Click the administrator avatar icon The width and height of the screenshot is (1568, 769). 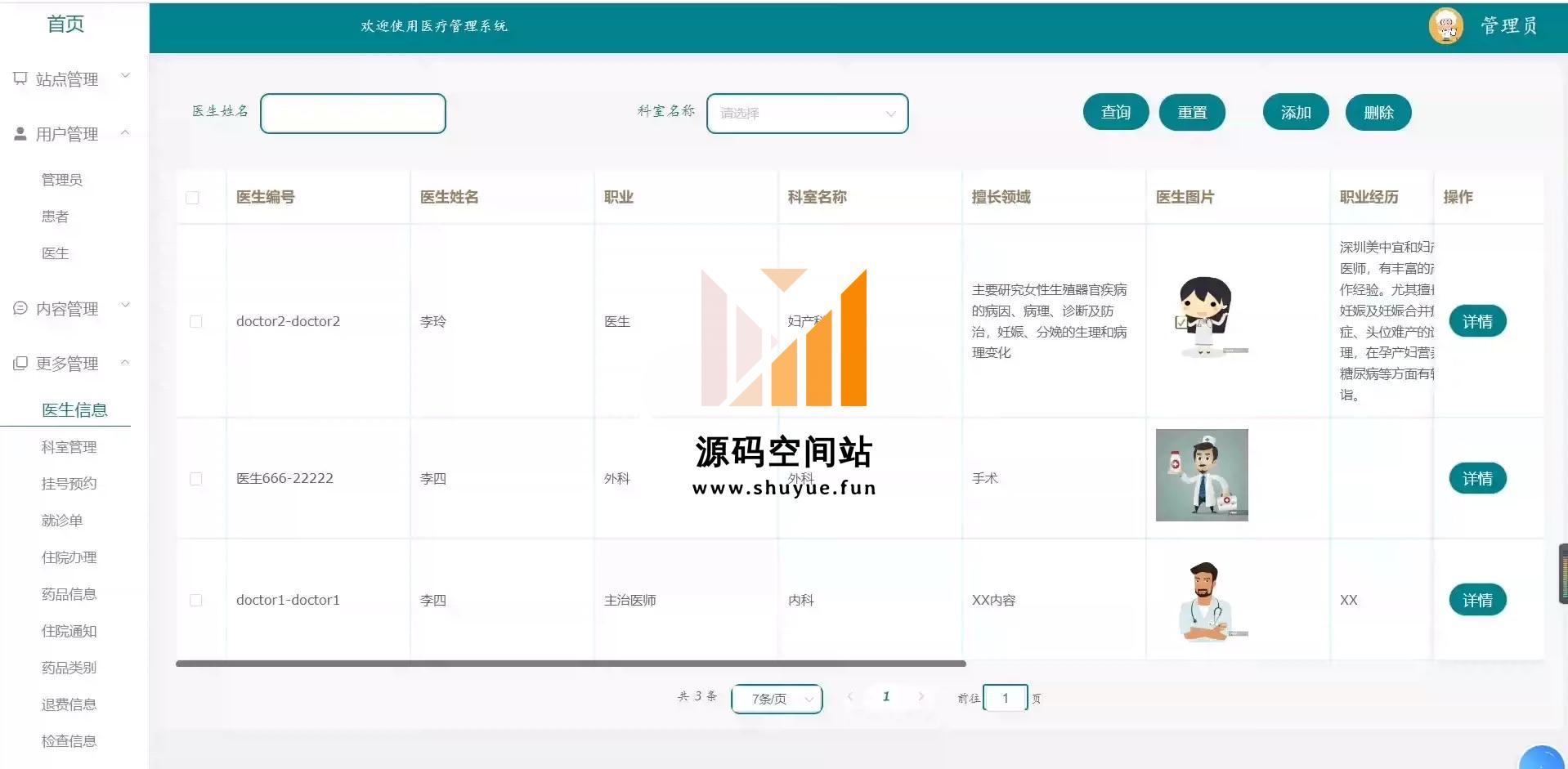1446,26
